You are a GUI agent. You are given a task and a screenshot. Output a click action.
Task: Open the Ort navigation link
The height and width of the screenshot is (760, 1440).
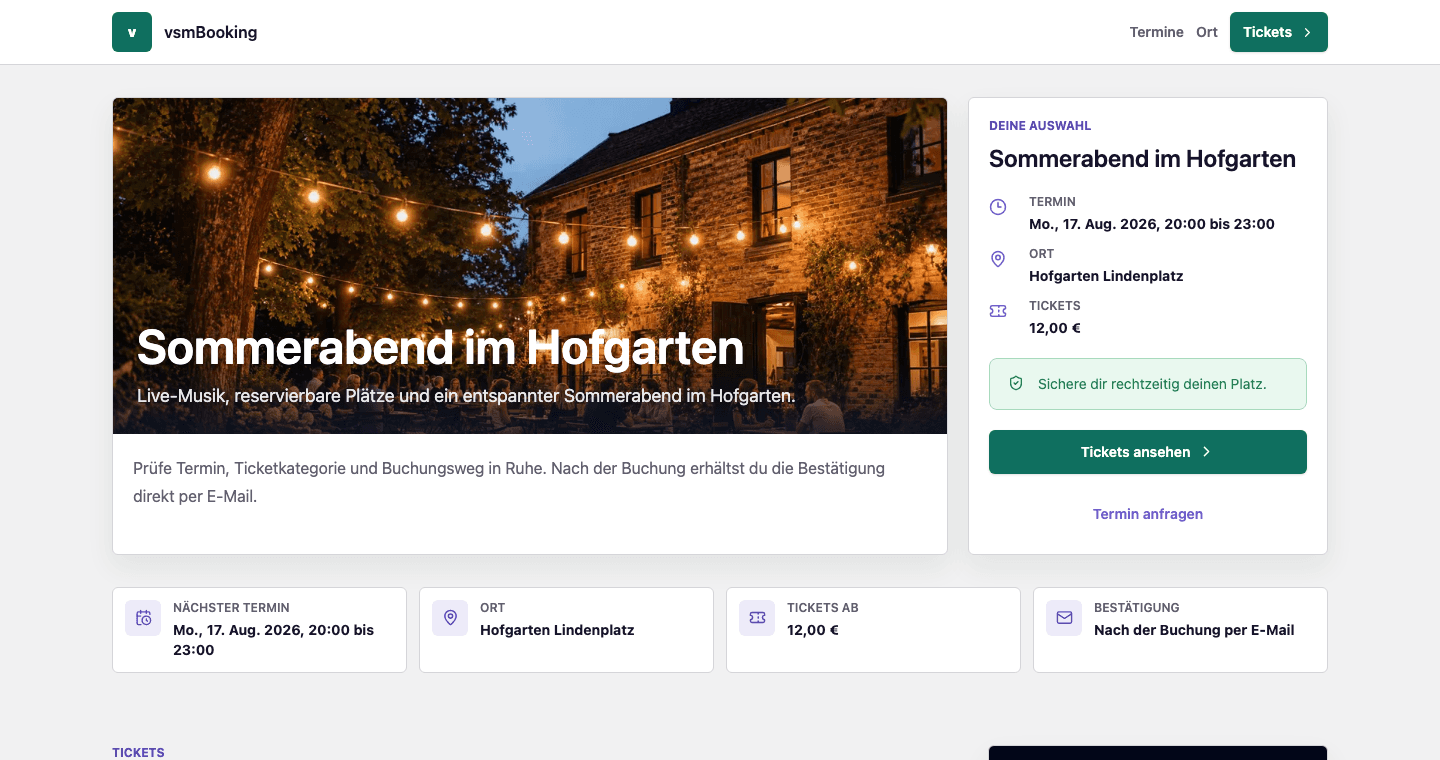pos(1207,32)
